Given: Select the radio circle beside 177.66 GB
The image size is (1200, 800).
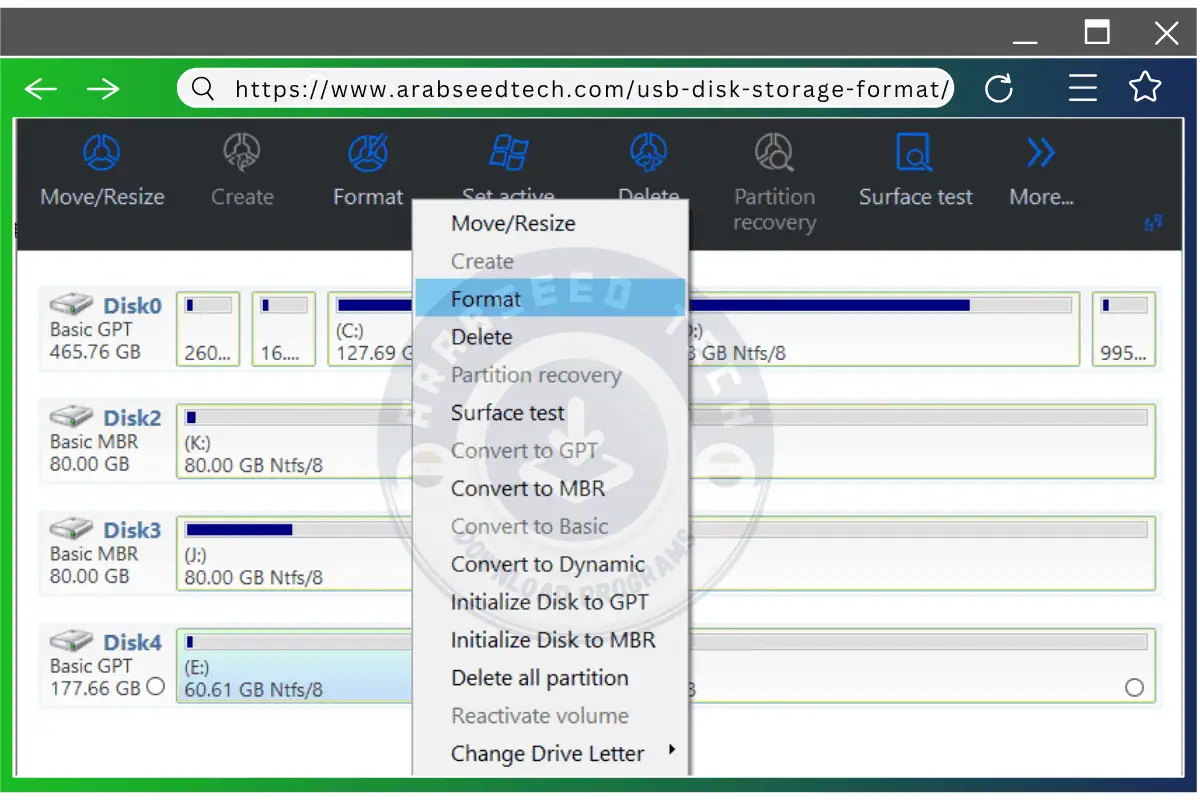Looking at the screenshot, I should click(155, 687).
